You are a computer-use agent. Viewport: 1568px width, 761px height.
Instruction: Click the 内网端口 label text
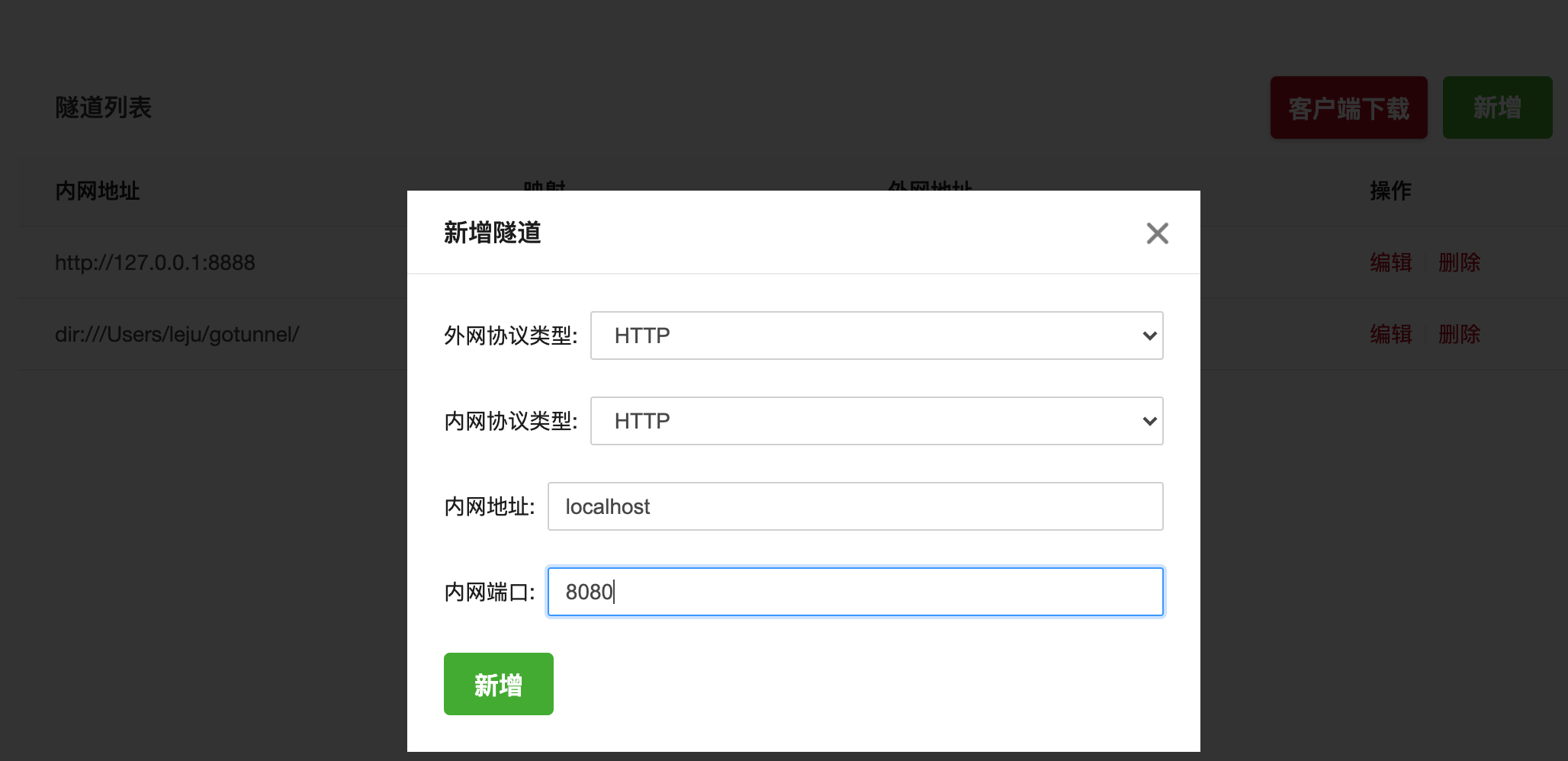[x=490, y=592]
